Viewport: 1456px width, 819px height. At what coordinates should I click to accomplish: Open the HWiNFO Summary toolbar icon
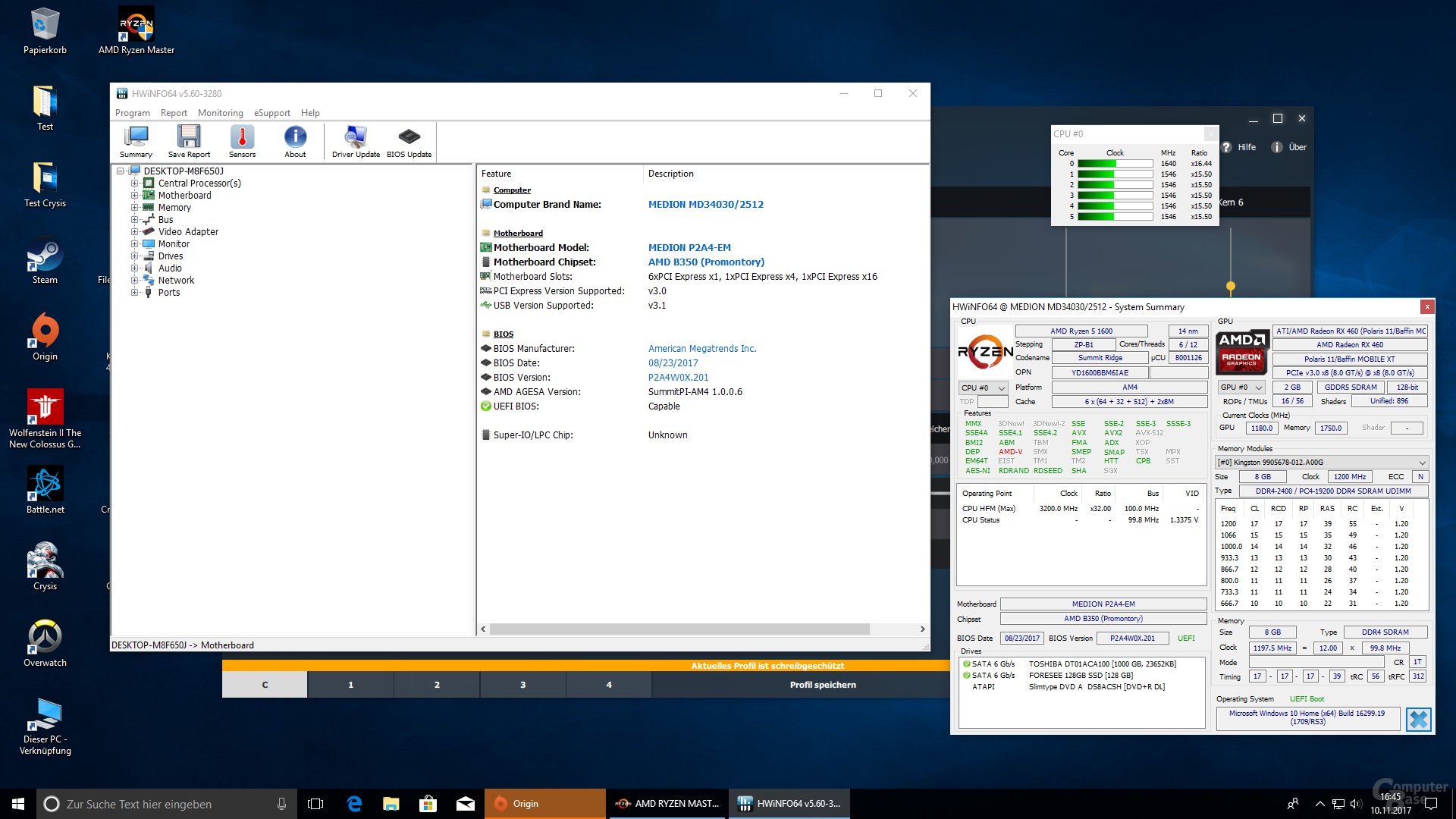click(x=136, y=141)
